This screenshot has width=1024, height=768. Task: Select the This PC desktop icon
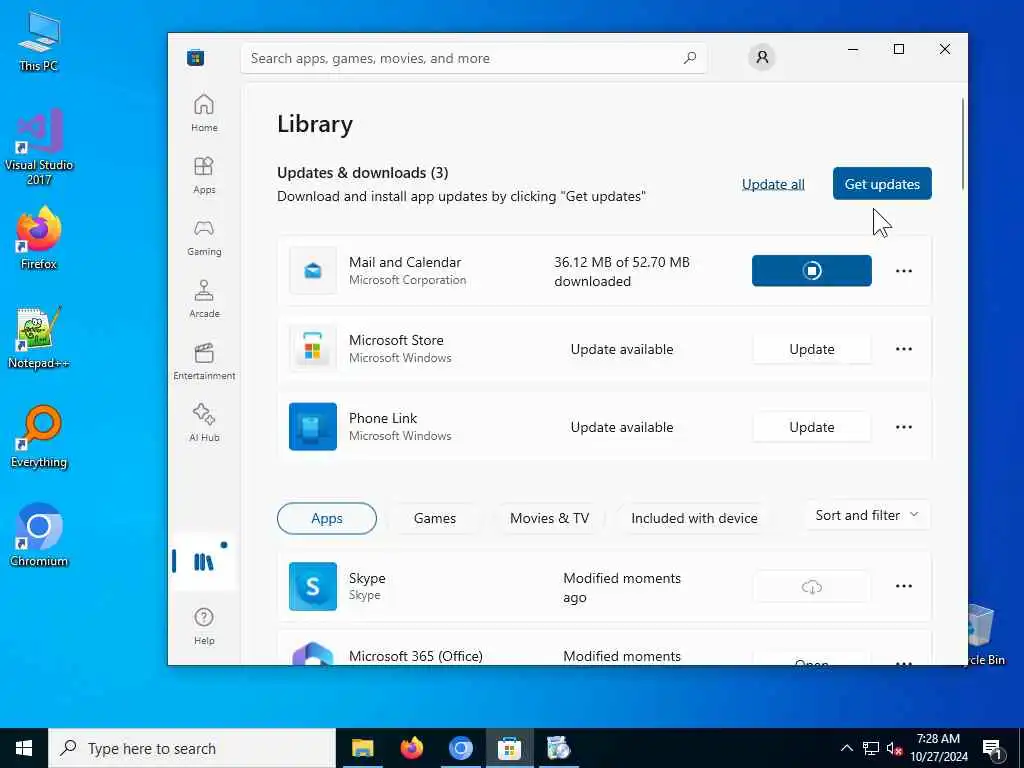(x=39, y=40)
